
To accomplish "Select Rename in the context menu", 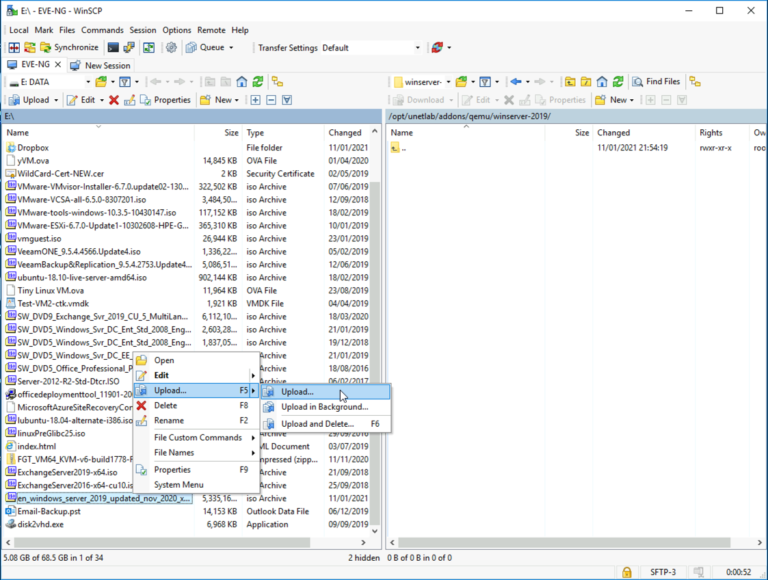I will [196, 420].
